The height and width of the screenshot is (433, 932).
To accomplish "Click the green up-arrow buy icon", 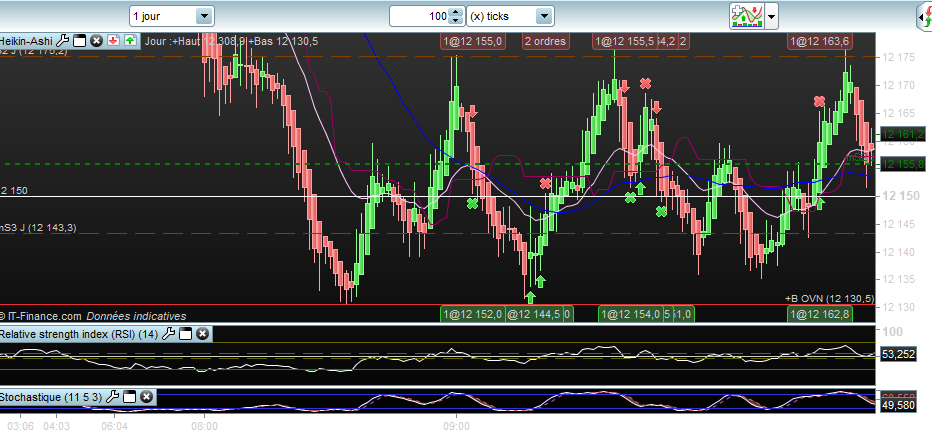I will pos(130,41).
